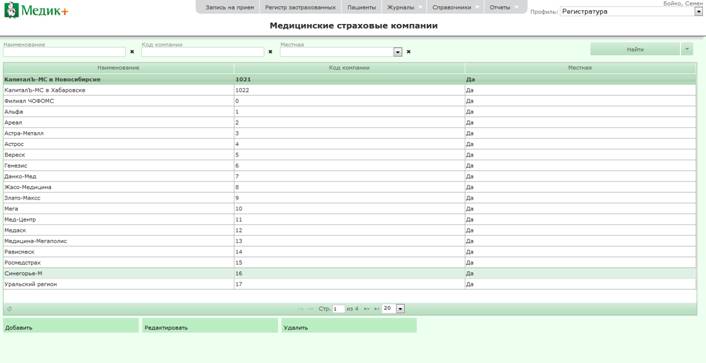
Task: Select the Синегорье-М row
Action: click(349, 273)
